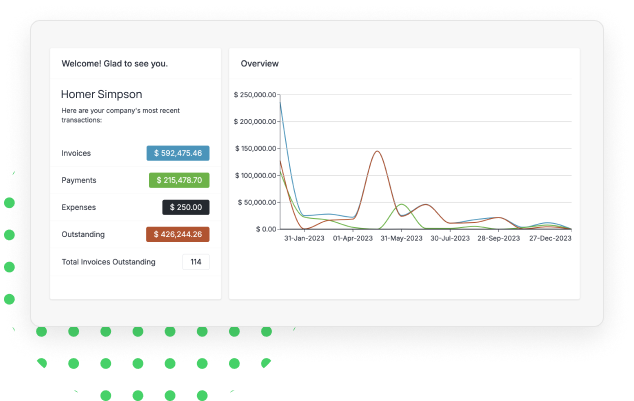
Task: Click the brown line peak near April
Action: [x=377, y=152]
